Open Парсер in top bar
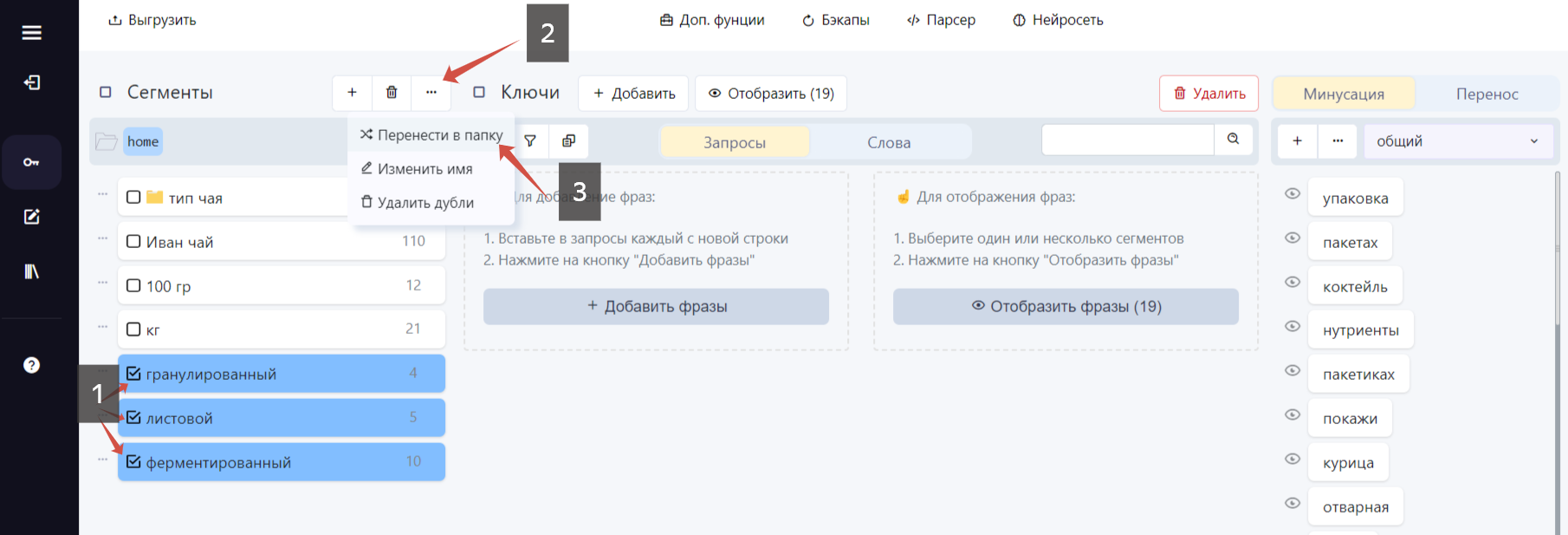 [941, 20]
